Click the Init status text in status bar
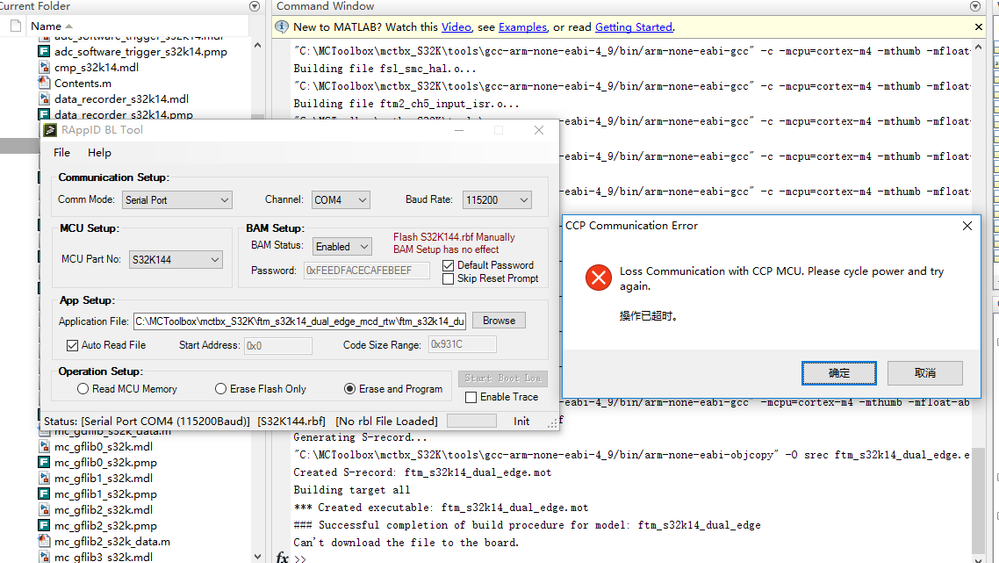 click(521, 422)
